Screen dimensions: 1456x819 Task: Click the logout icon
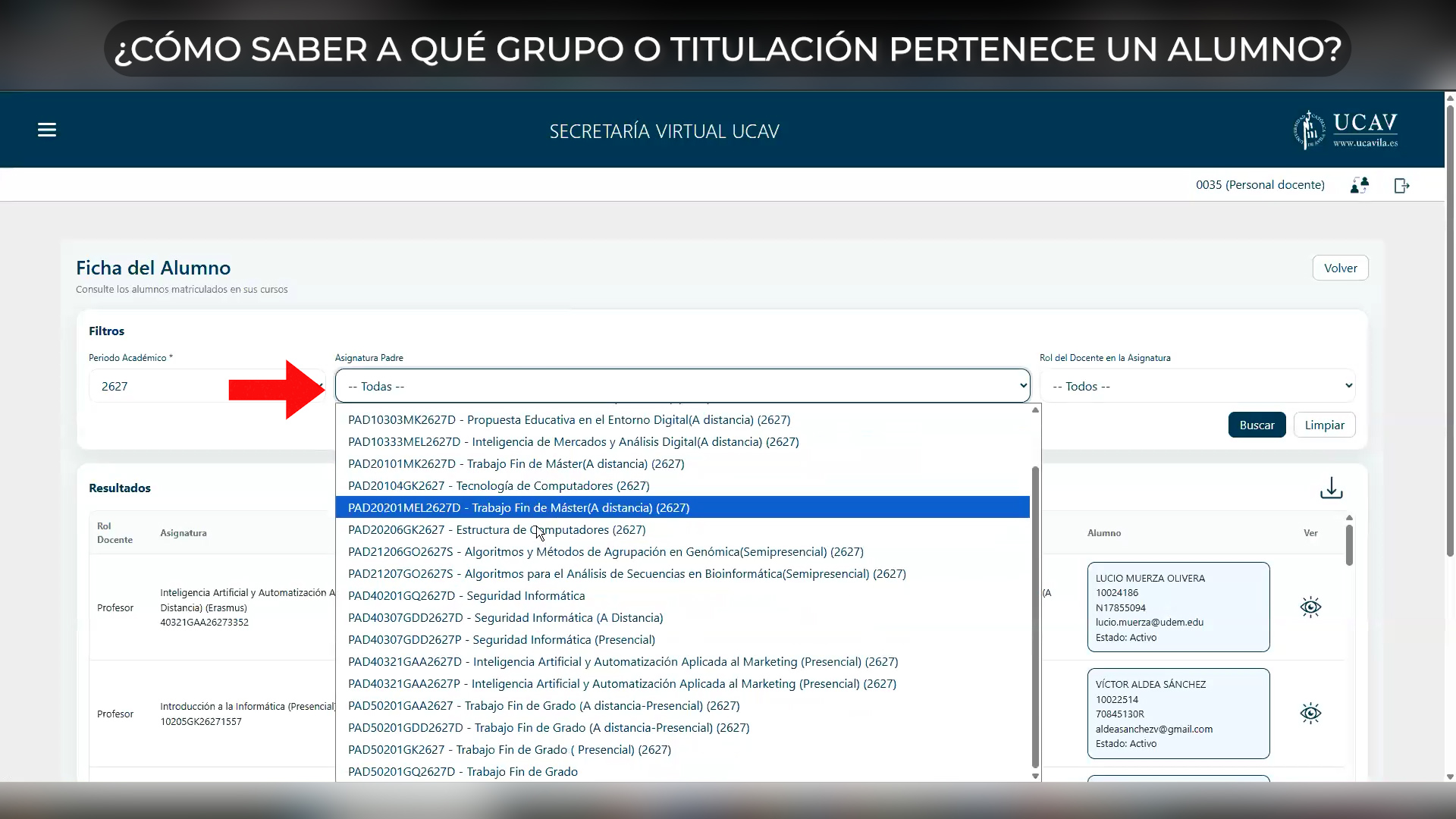click(1401, 185)
